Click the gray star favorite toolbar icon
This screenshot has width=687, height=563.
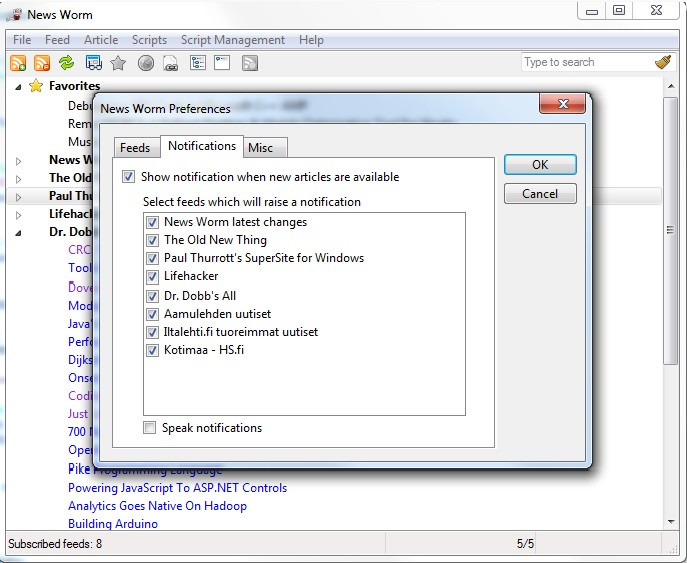tap(118, 63)
